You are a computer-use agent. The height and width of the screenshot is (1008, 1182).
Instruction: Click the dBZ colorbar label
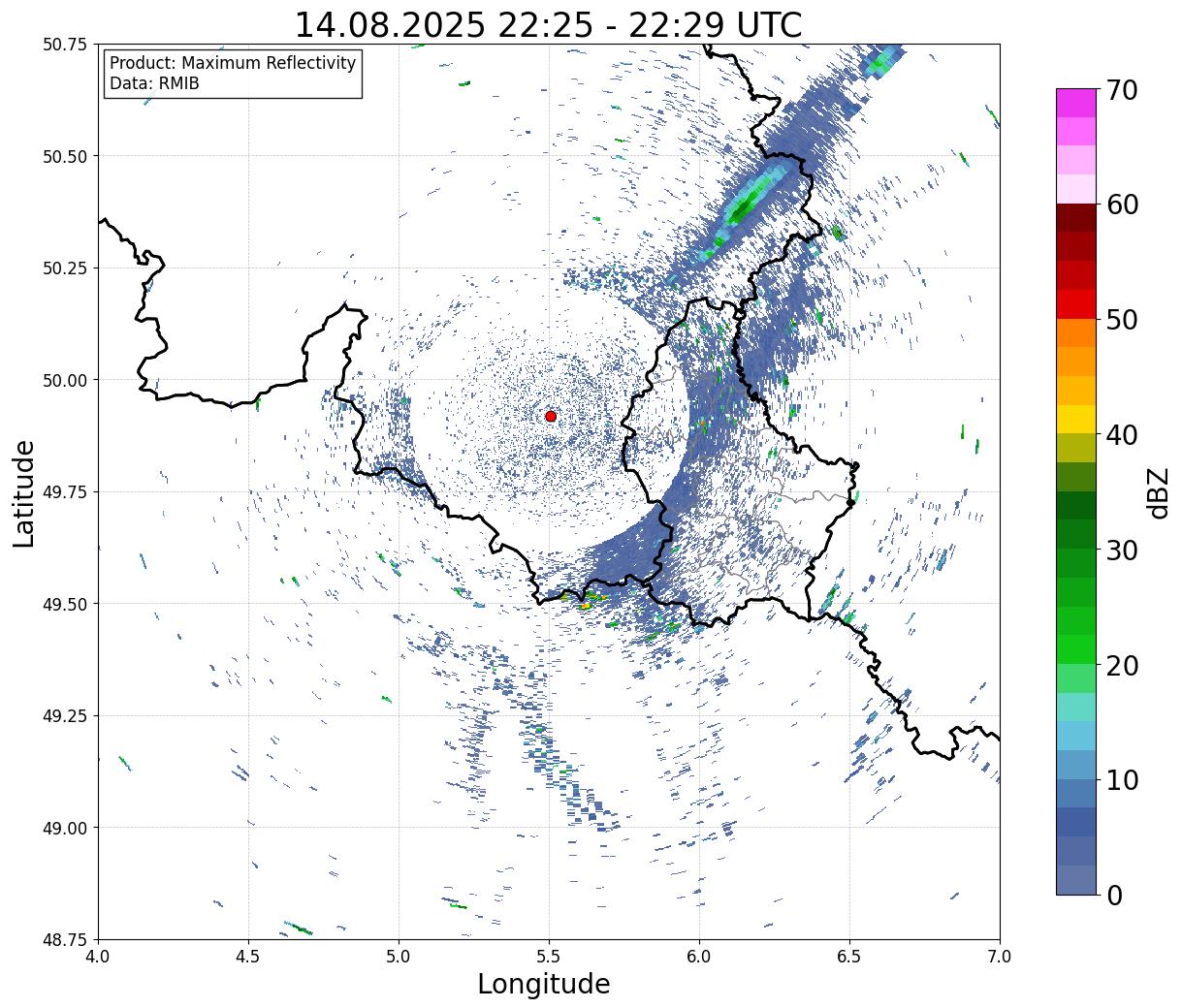(x=1158, y=491)
